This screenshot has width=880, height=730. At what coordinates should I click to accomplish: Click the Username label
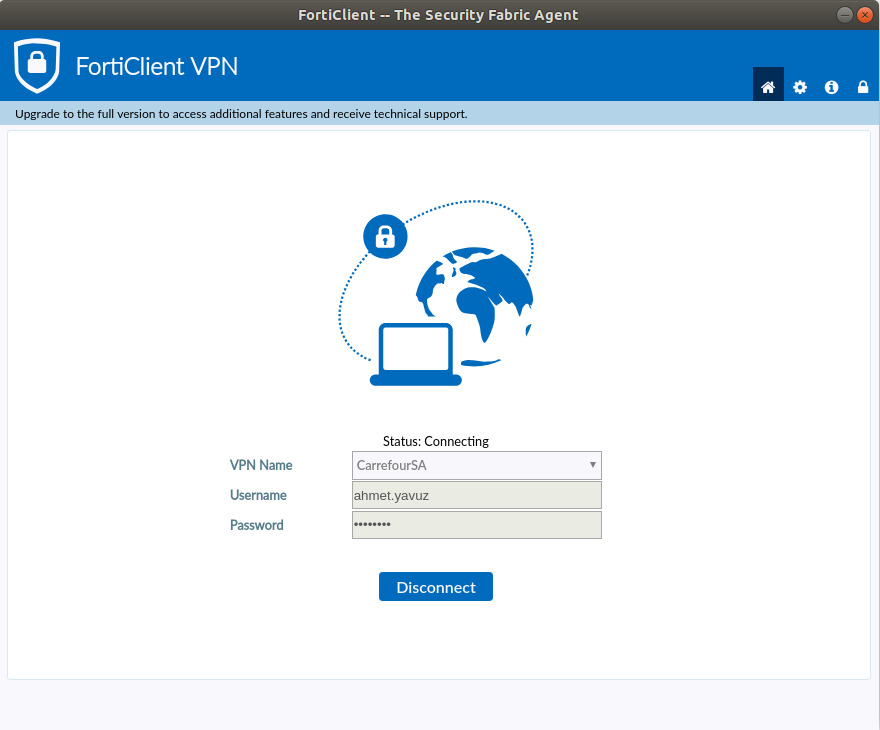click(x=258, y=495)
